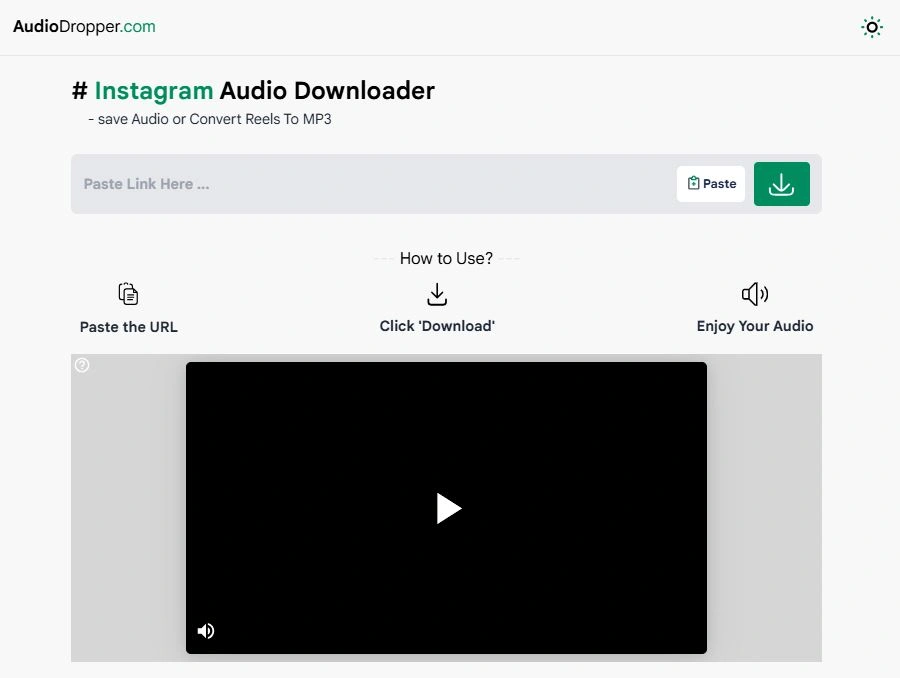Open the ad info question mark icon
900x678 pixels.
pyautogui.click(x=82, y=365)
